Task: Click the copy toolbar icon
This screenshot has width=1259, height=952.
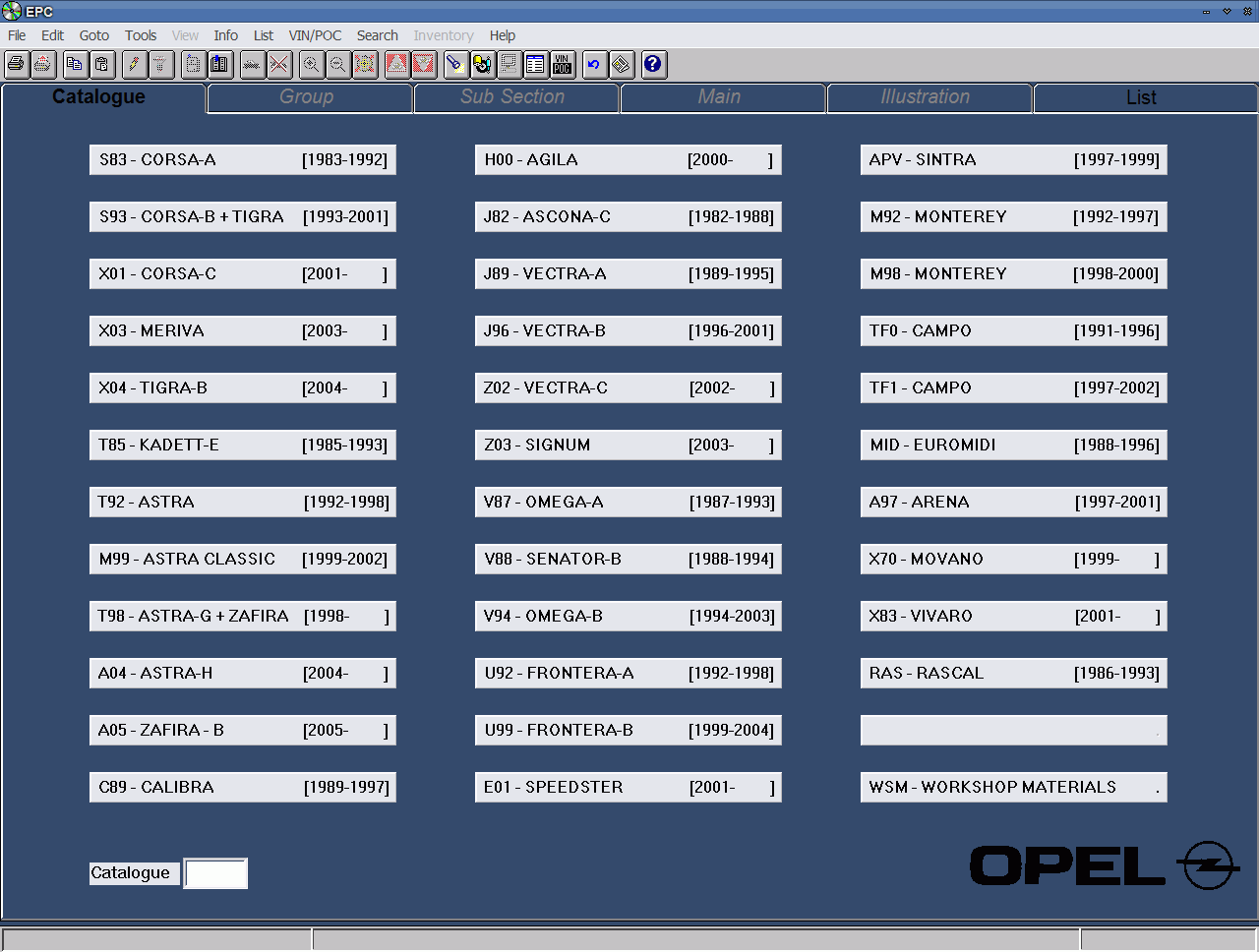Action: [x=75, y=65]
